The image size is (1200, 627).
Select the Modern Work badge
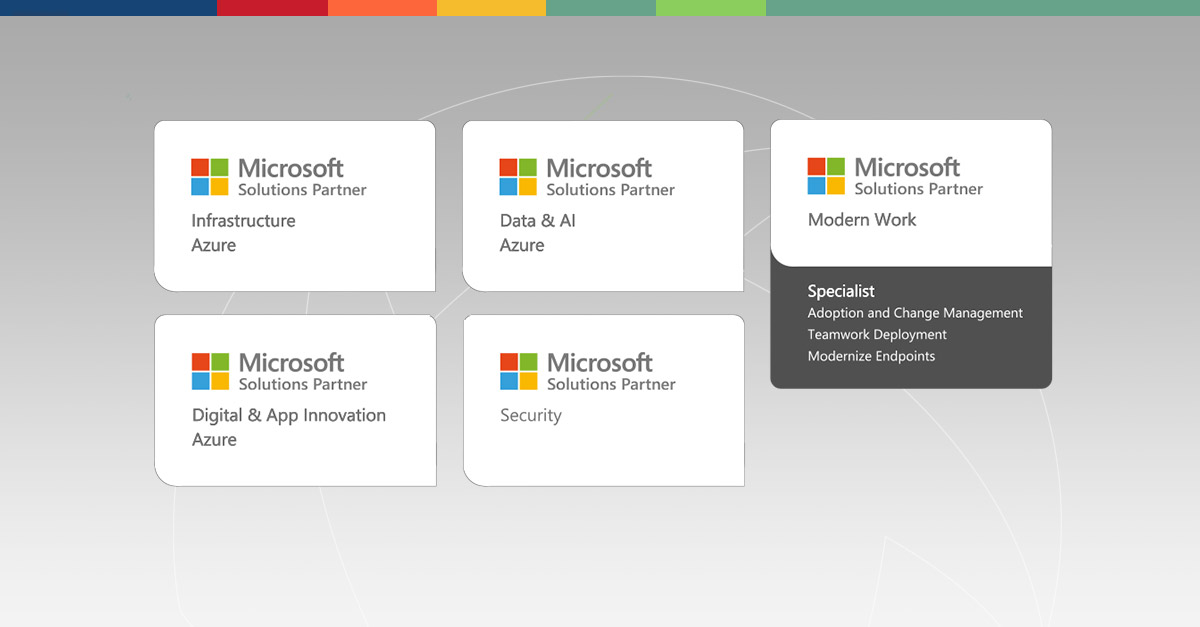coord(910,193)
